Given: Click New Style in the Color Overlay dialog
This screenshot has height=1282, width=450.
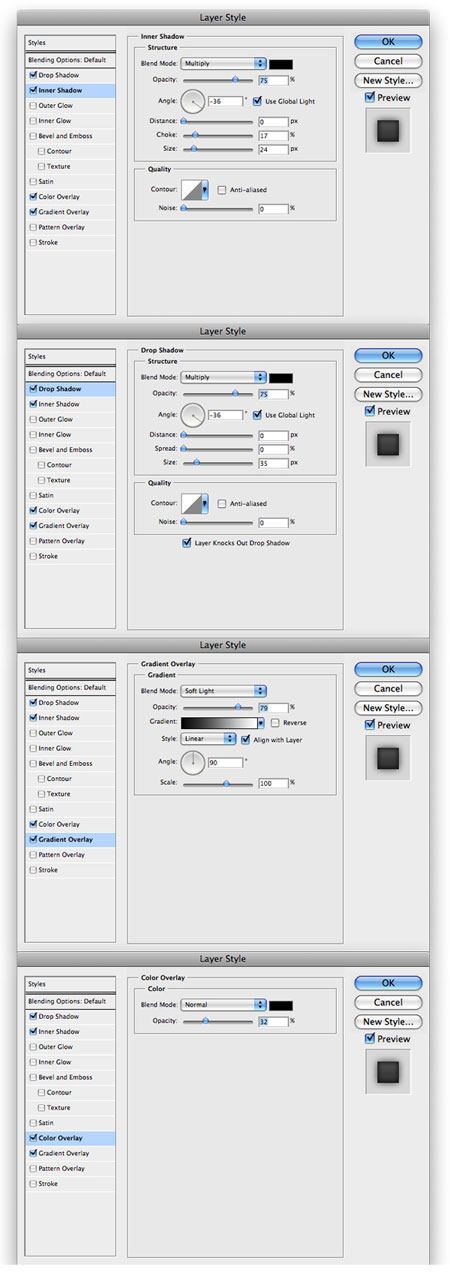Looking at the screenshot, I should pos(388,1022).
